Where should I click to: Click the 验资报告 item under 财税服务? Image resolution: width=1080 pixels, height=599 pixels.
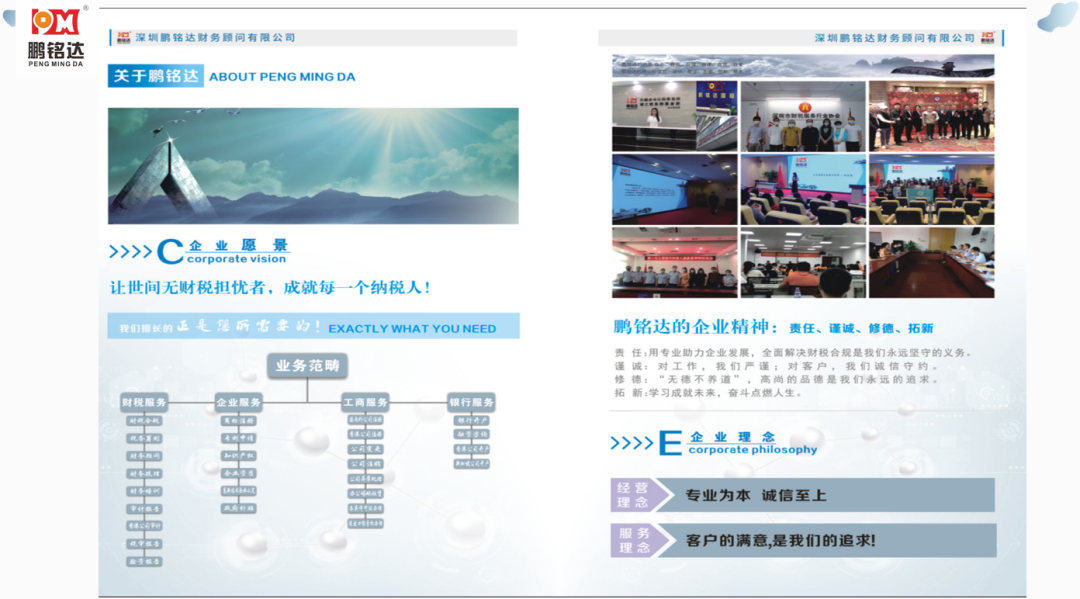(x=144, y=562)
